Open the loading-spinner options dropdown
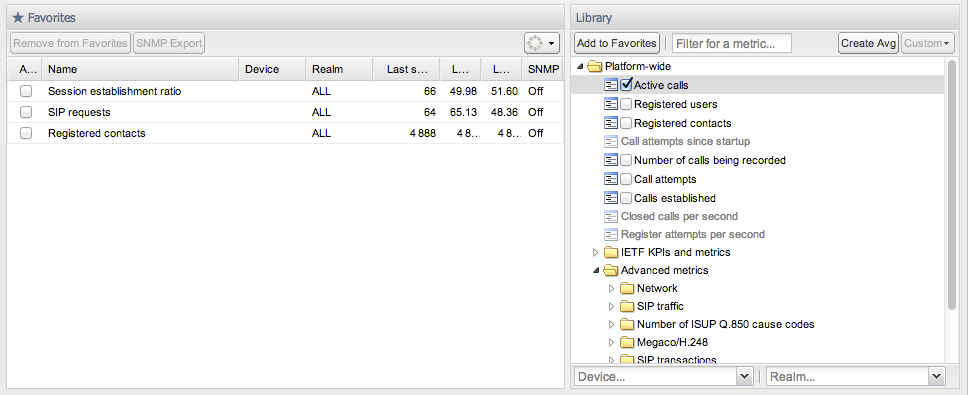This screenshot has width=968, height=395. pyautogui.click(x=542, y=43)
